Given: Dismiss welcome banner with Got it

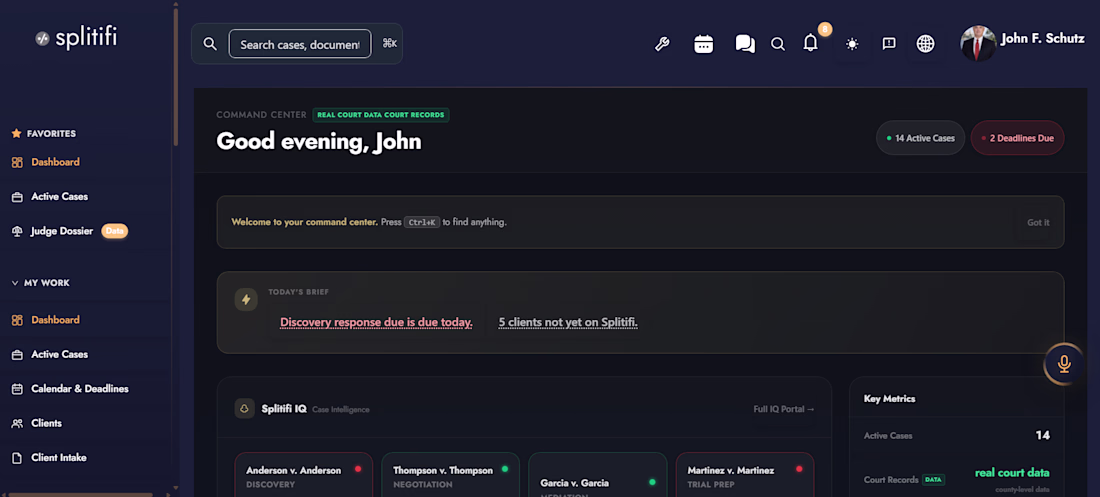Looking at the screenshot, I should pos(1038,223).
